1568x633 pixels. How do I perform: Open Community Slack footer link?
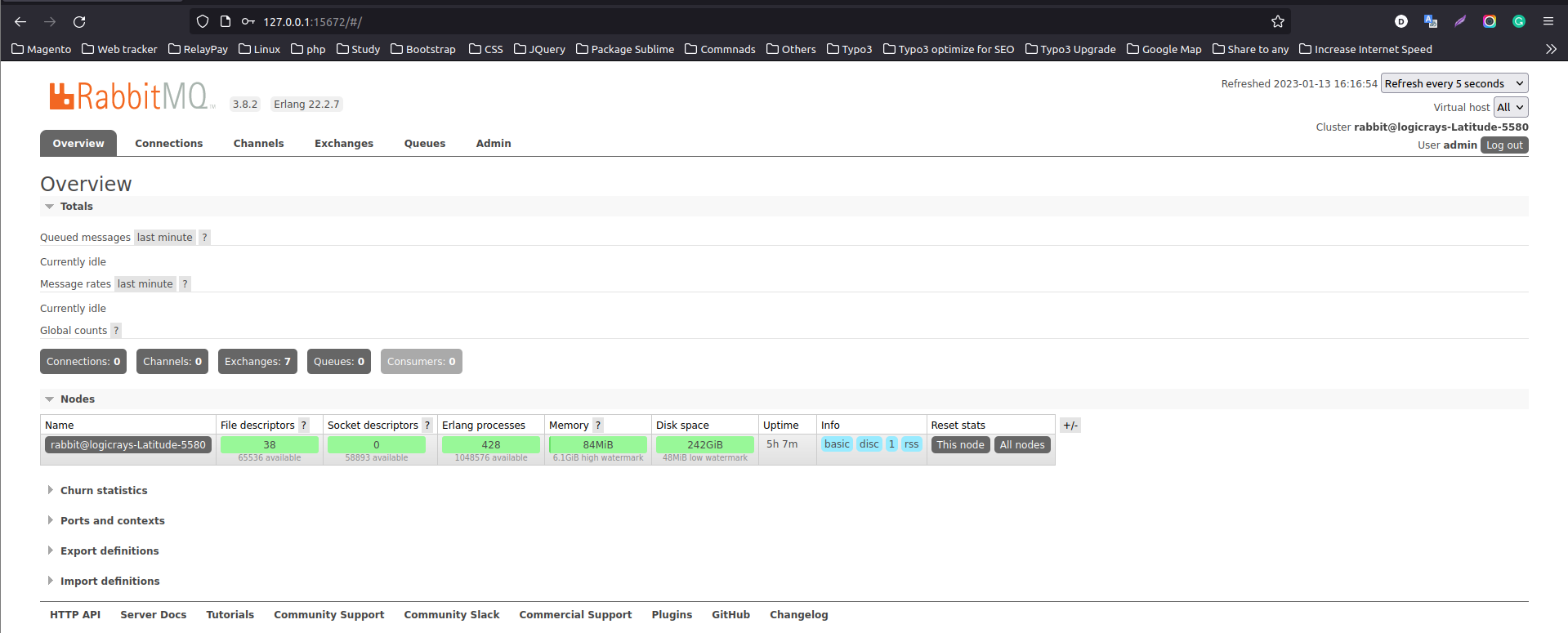pyautogui.click(x=452, y=615)
